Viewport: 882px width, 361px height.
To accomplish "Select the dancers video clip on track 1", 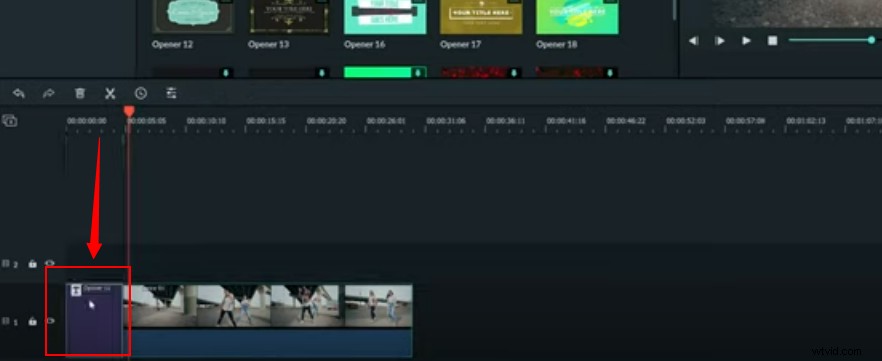I will 268,305.
